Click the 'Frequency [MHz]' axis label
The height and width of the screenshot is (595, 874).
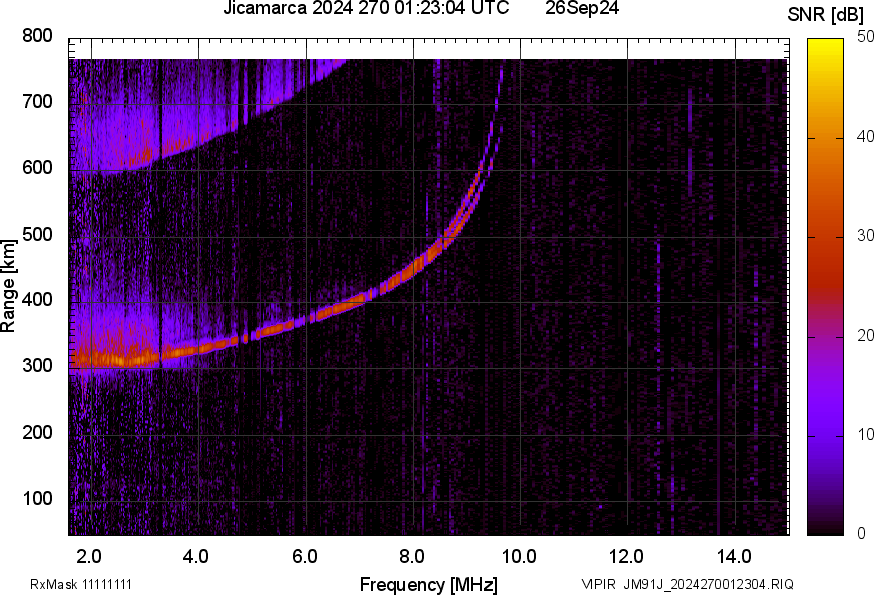coord(429,584)
